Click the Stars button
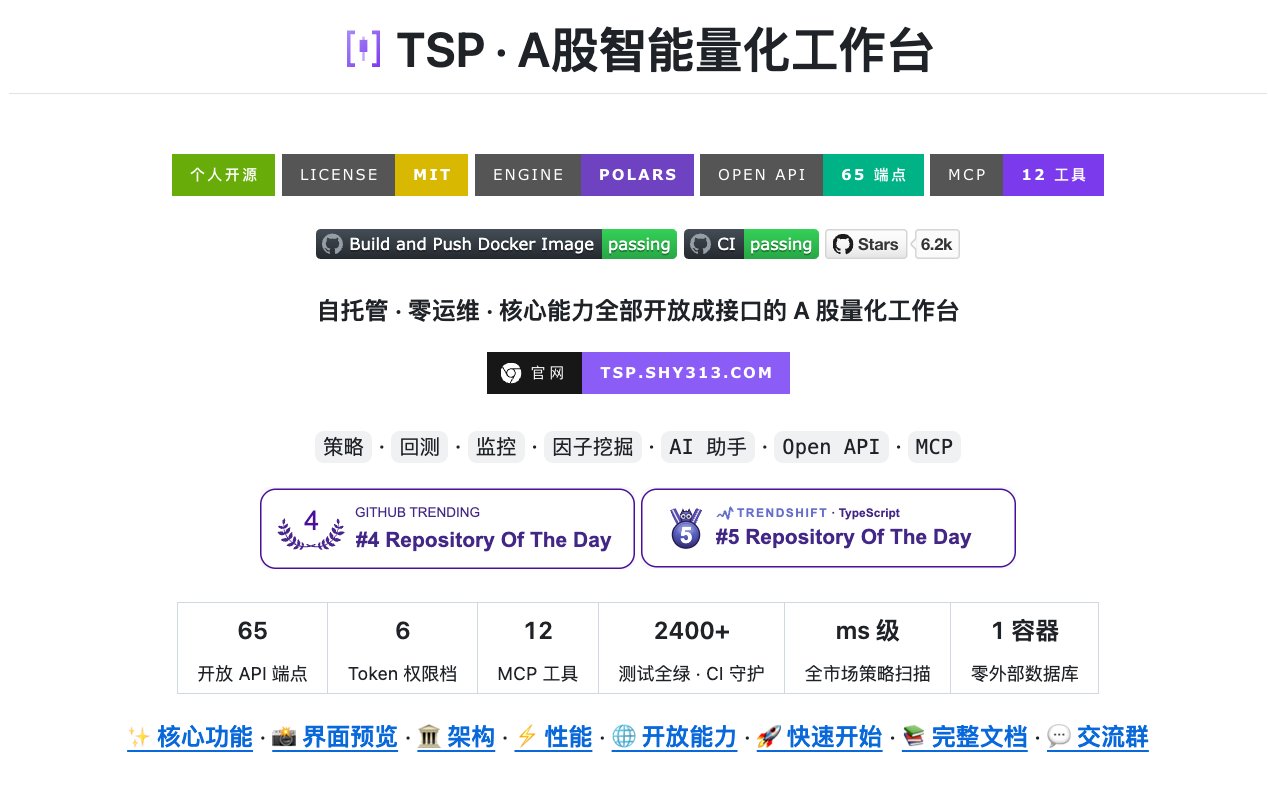 [x=866, y=244]
